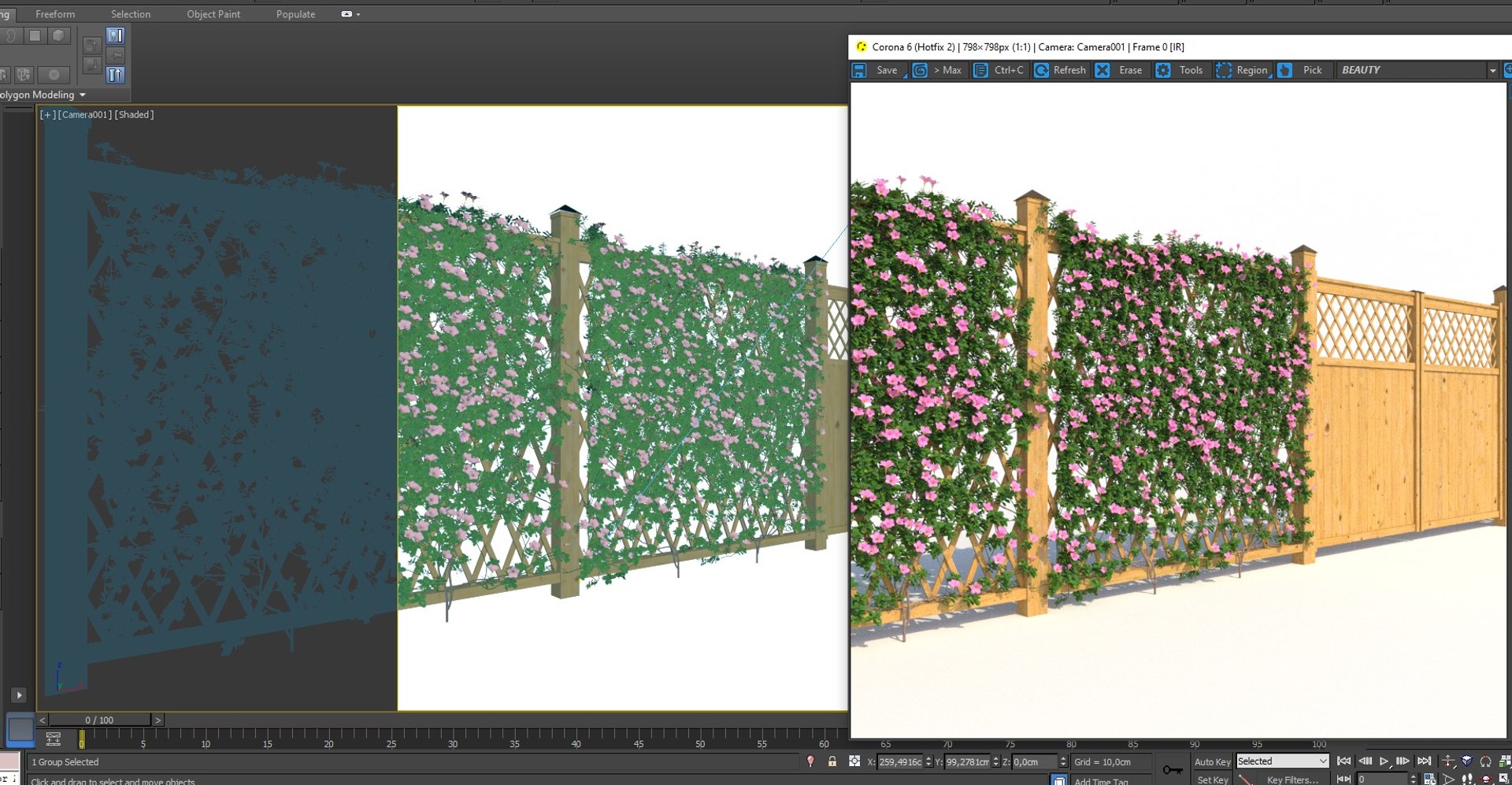Screen dimensions: 1512x785
Task: Toggle Absolute/Offset transform mode icon
Action: (854, 761)
